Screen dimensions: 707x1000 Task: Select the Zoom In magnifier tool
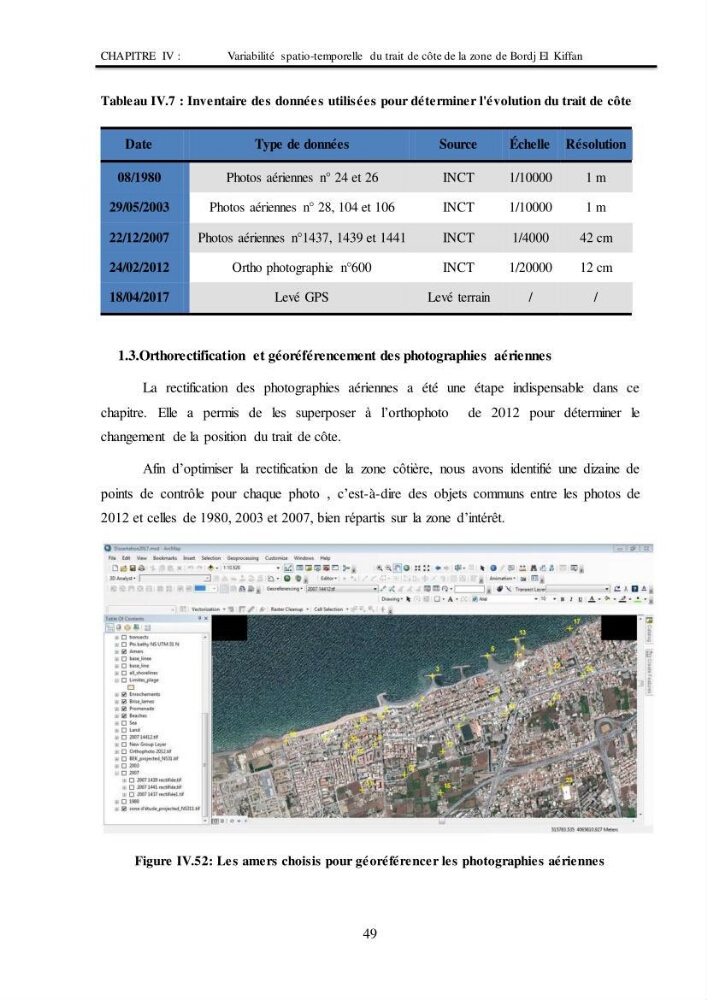point(379,568)
